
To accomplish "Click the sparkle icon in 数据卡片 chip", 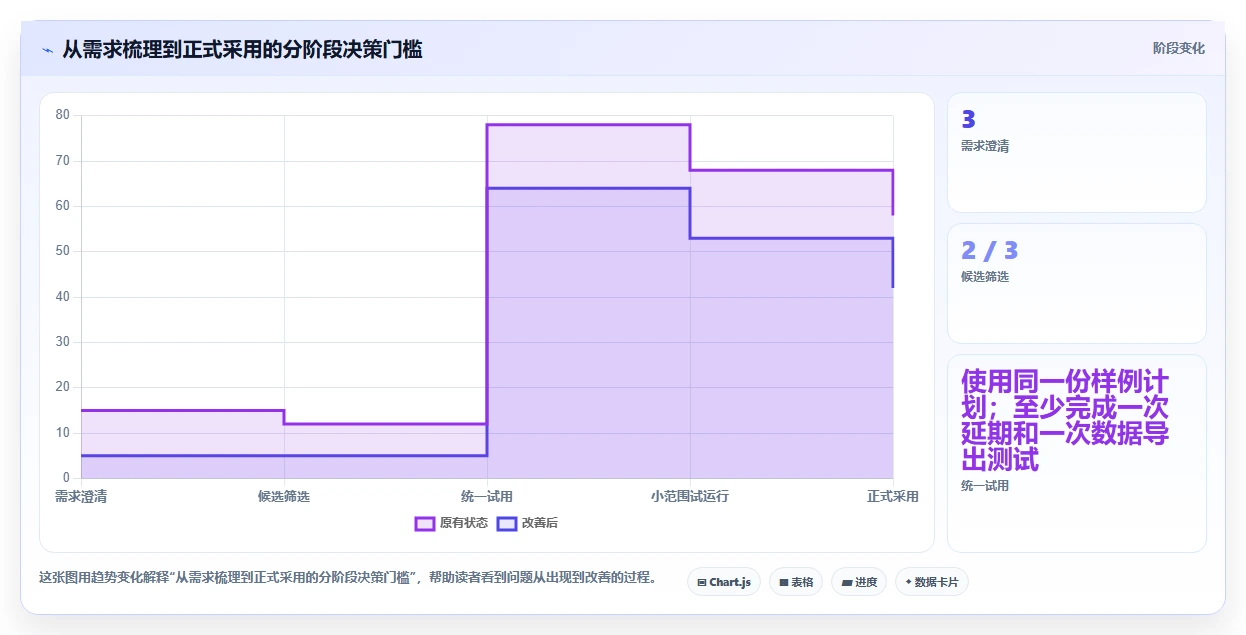I will [x=908, y=582].
